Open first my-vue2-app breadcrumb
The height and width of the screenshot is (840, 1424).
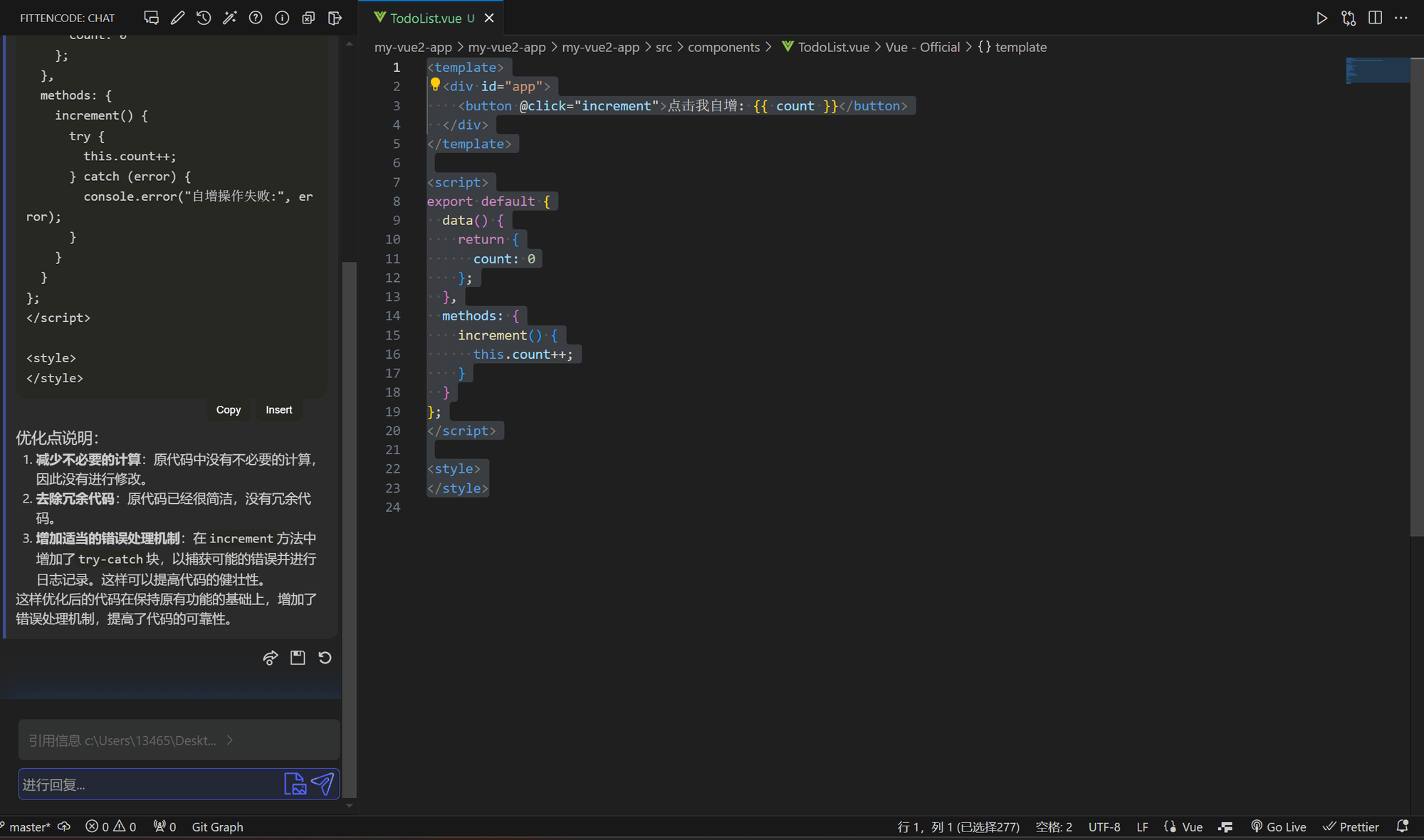(x=413, y=47)
